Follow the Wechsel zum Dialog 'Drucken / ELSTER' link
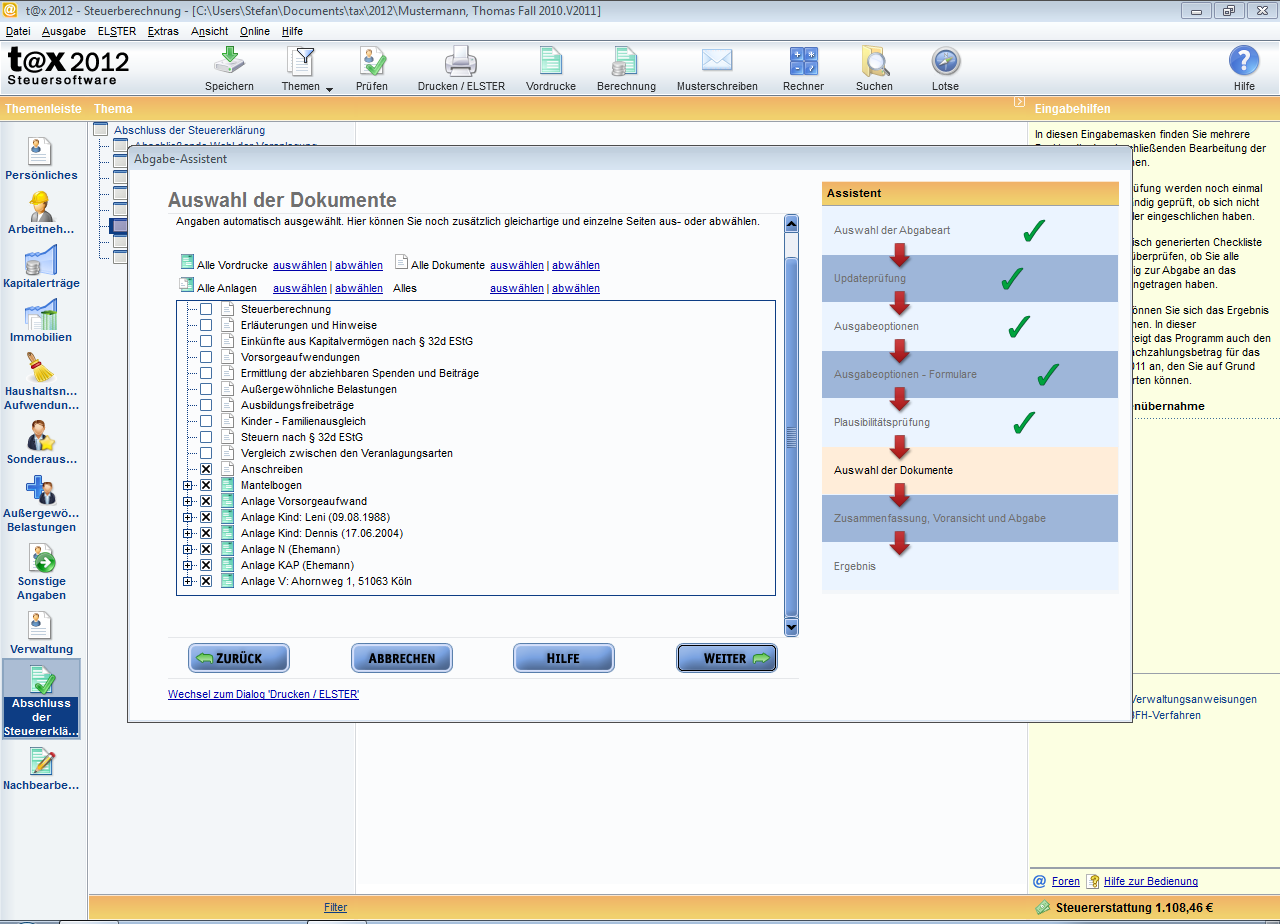 coord(263,694)
